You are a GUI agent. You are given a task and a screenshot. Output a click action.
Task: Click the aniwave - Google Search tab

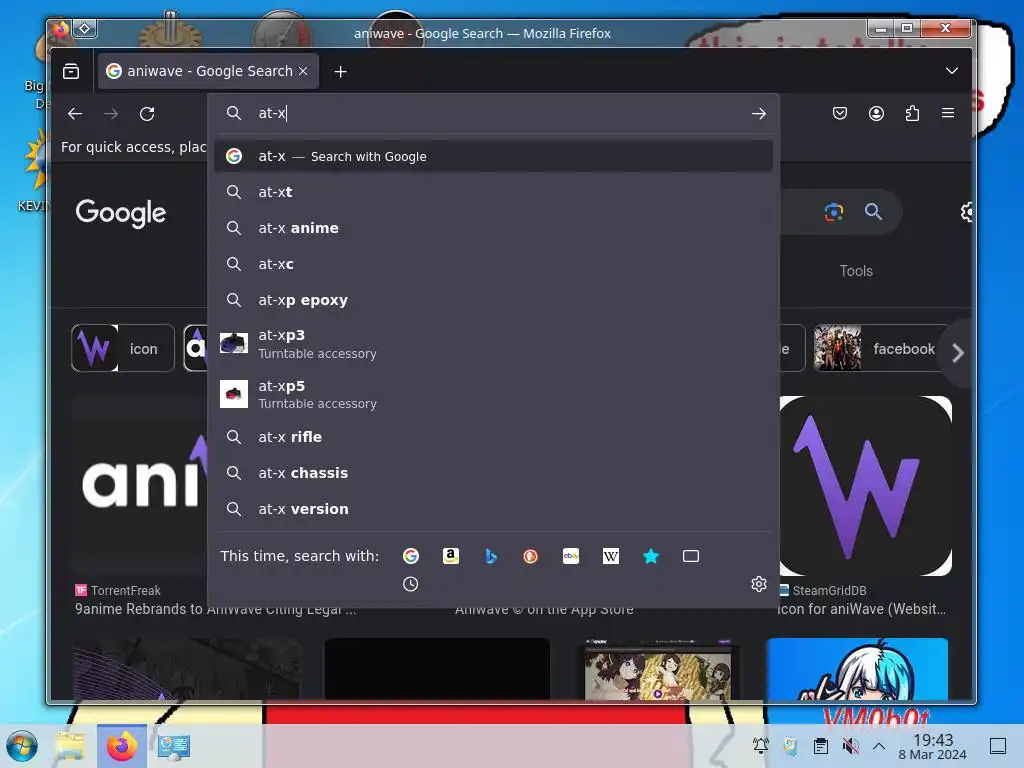click(x=209, y=71)
